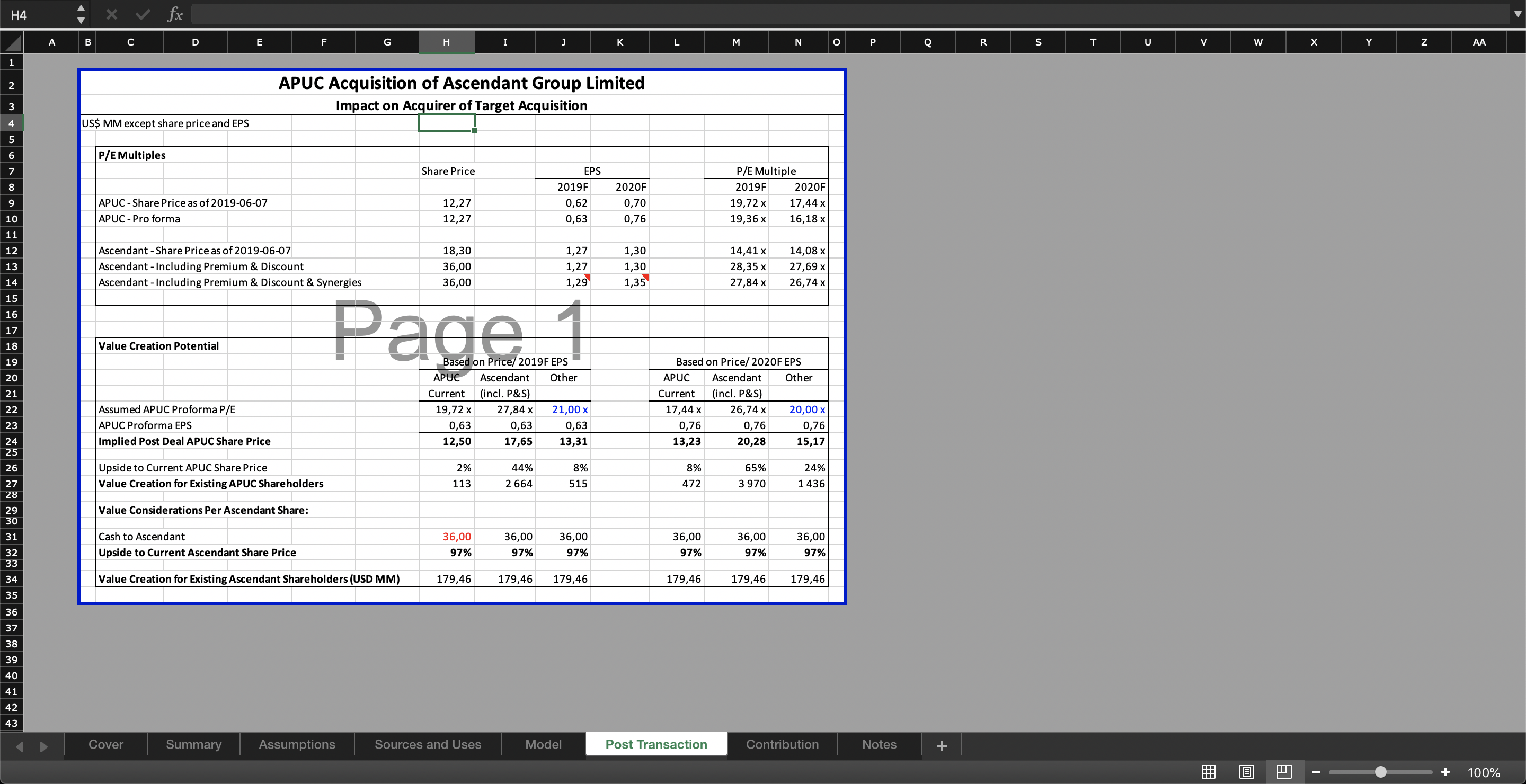Switch to Page Layout view icon

[x=1246, y=772]
